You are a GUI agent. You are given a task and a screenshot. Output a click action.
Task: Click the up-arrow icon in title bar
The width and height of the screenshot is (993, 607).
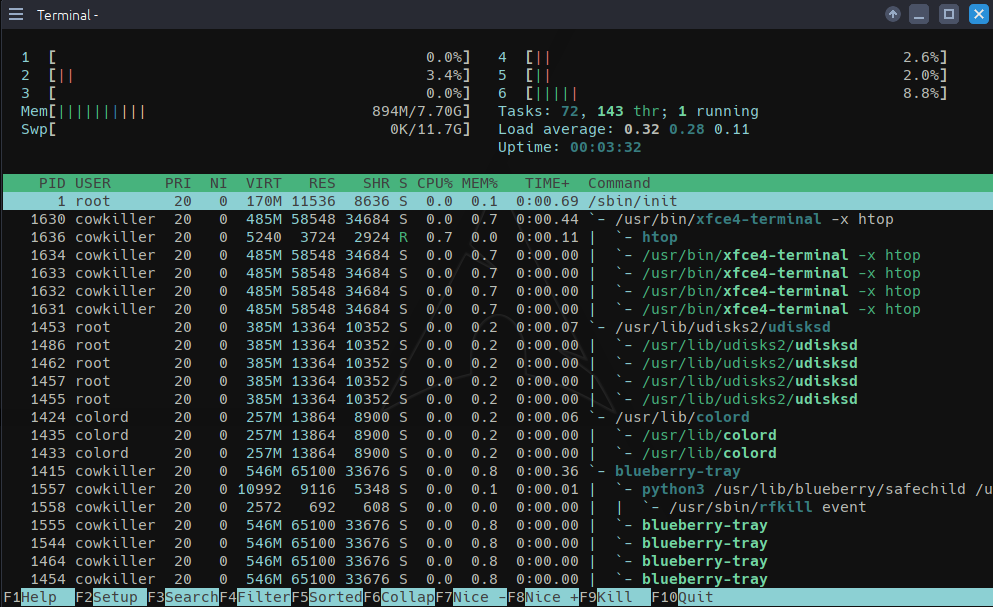click(x=893, y=15)
